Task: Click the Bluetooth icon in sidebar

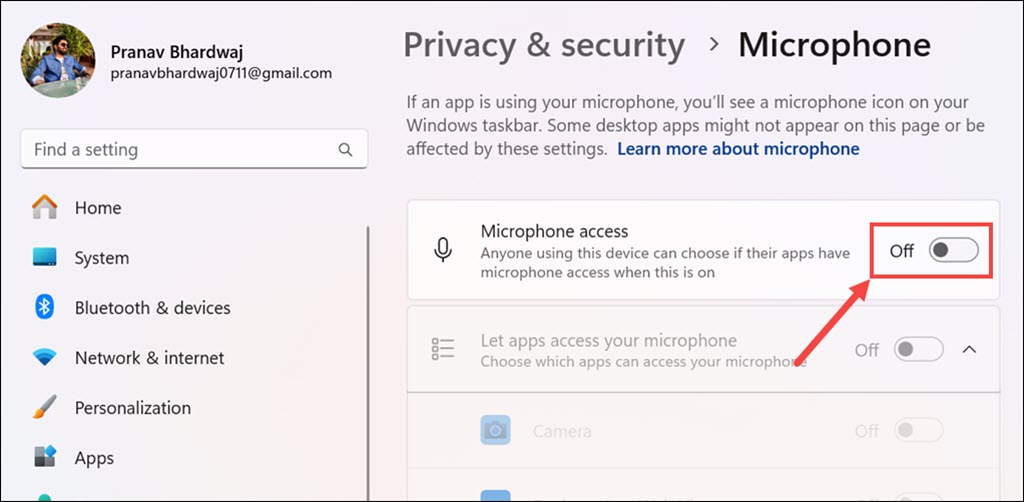Action: [x=45, y=308]
